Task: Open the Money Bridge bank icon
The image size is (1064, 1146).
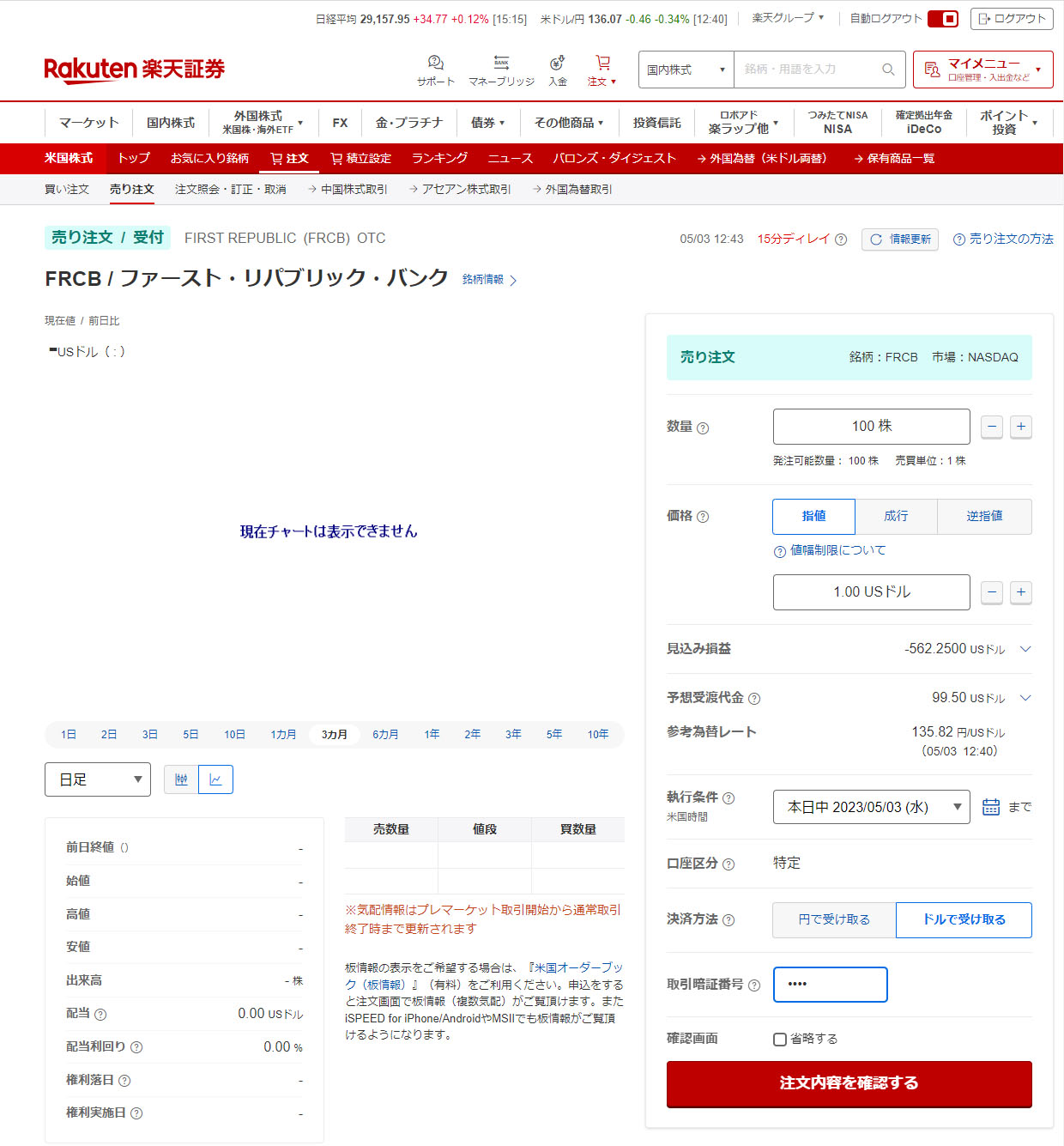Action: click(501, 64)
